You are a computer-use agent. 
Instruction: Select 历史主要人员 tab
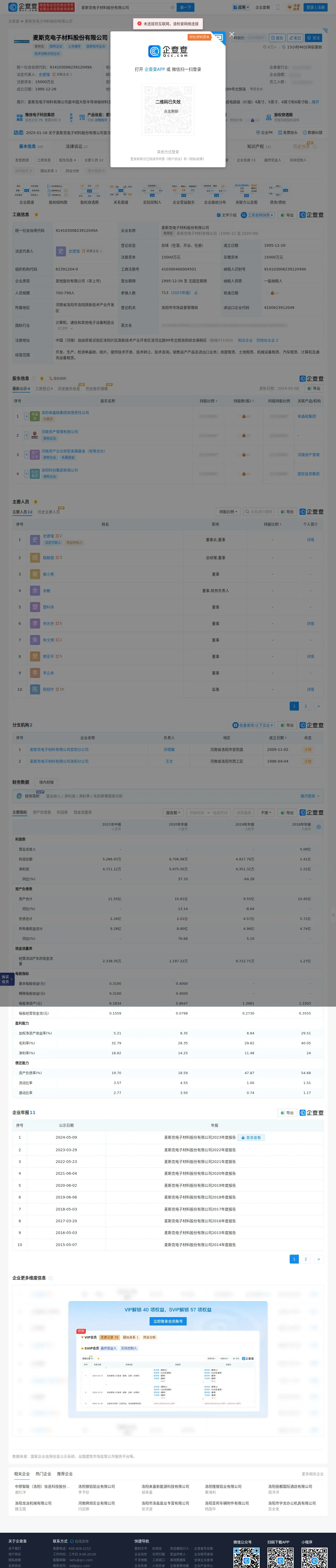pyautogui.click(x=49, y=512)
